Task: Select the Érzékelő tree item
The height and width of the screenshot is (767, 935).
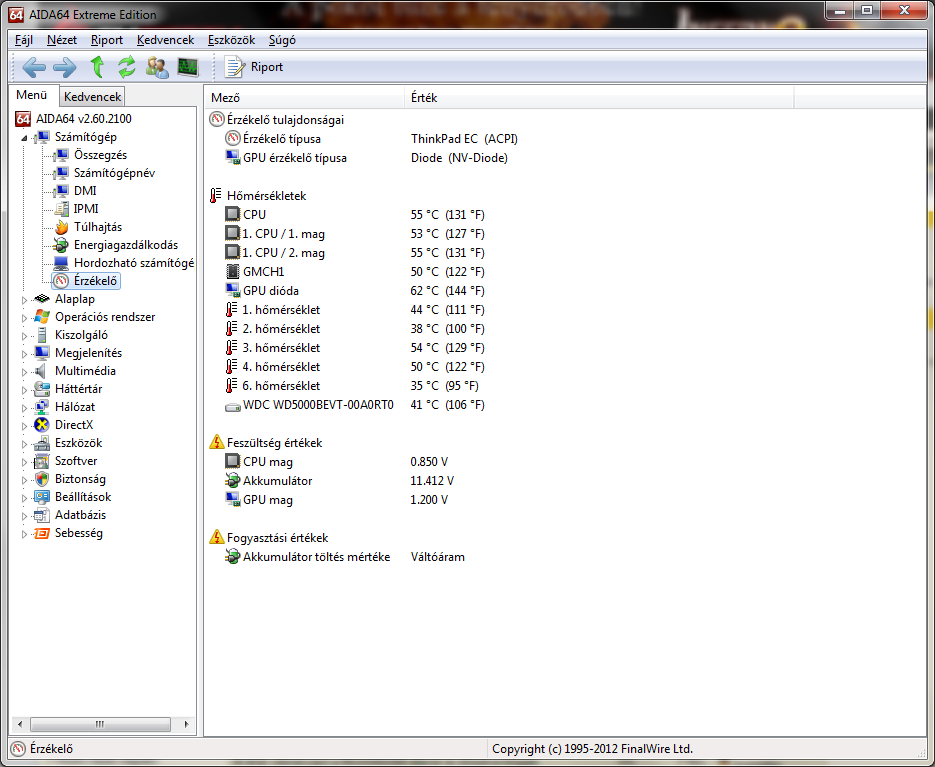Action: 95,281
